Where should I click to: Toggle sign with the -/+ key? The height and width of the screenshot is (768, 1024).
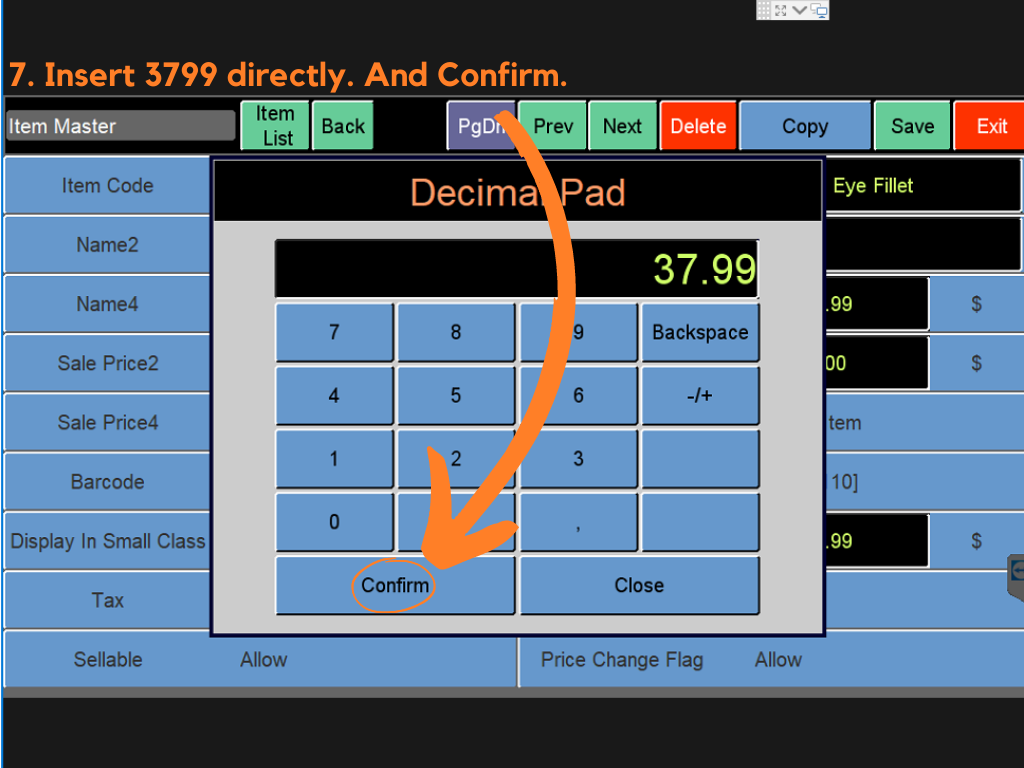pos(699,396)
